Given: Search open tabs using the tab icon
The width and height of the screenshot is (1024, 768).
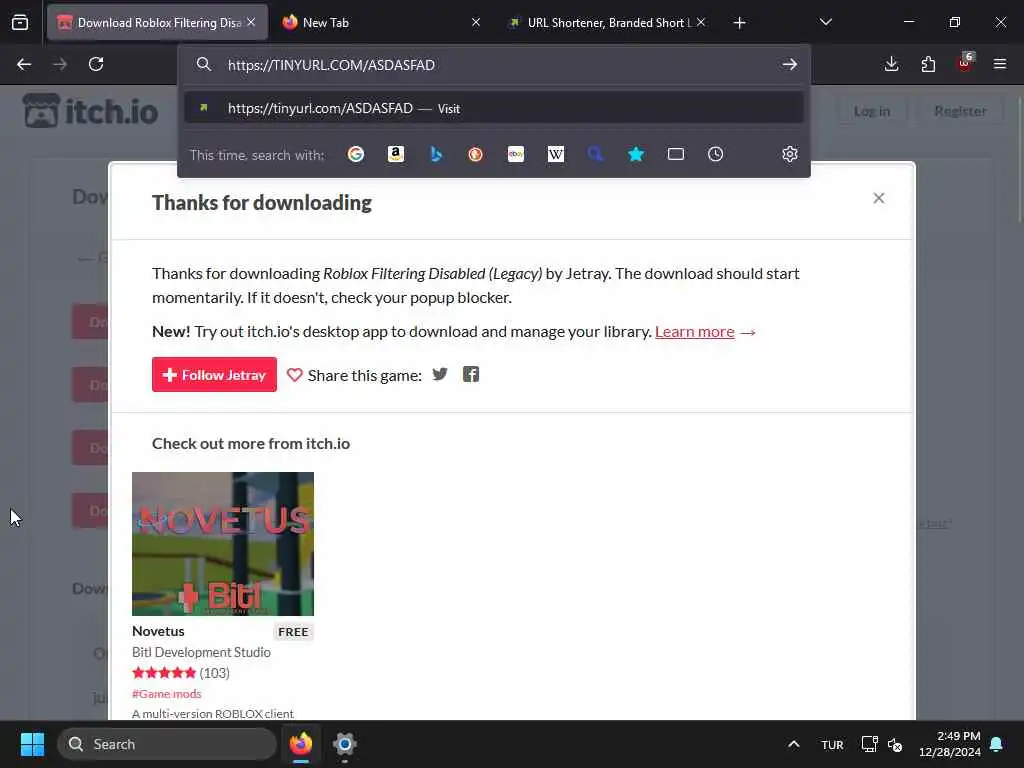Looking at the screenshot, I should (x=676, y=154).
